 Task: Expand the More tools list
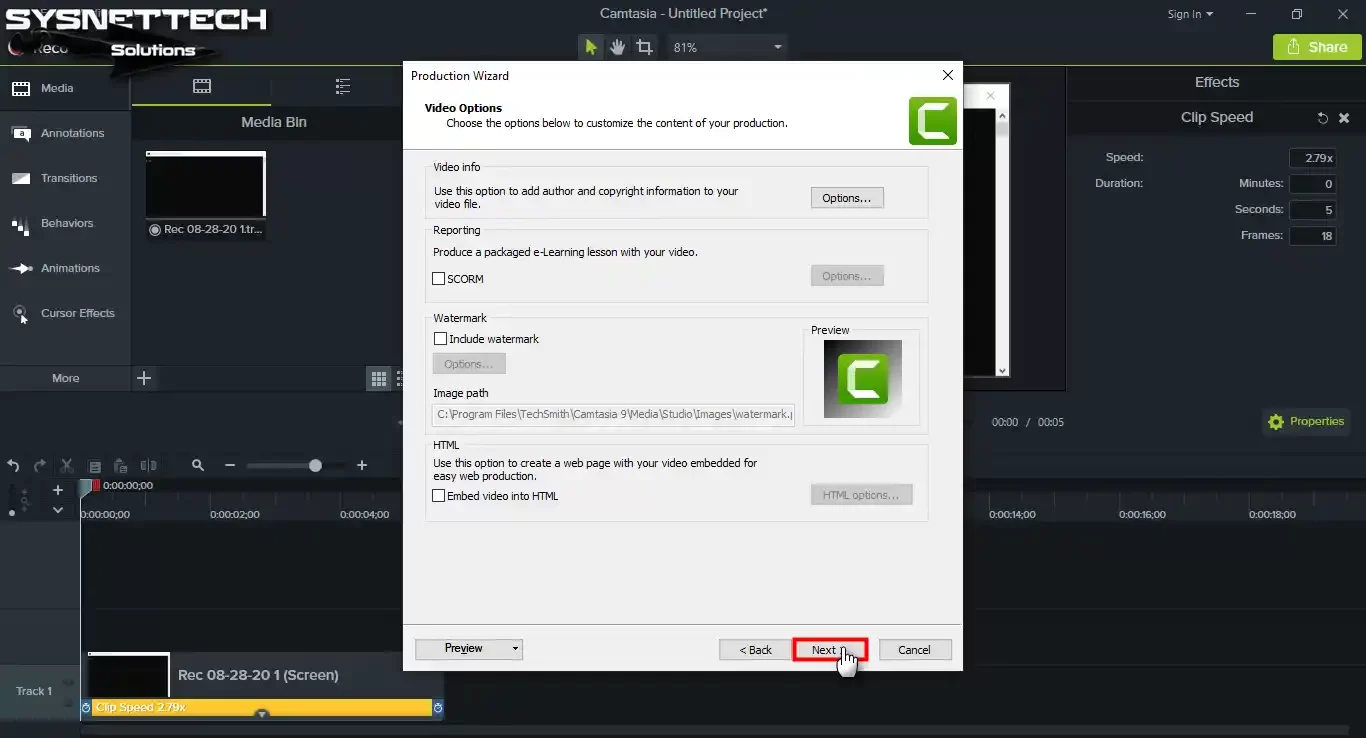(65, 378)
